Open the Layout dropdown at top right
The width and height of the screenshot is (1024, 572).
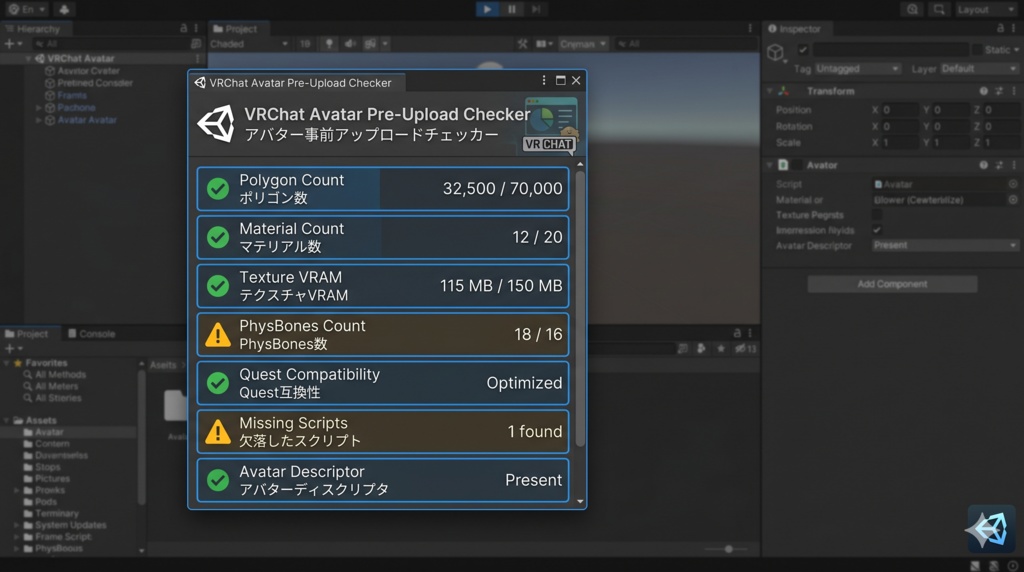point(985,10)
